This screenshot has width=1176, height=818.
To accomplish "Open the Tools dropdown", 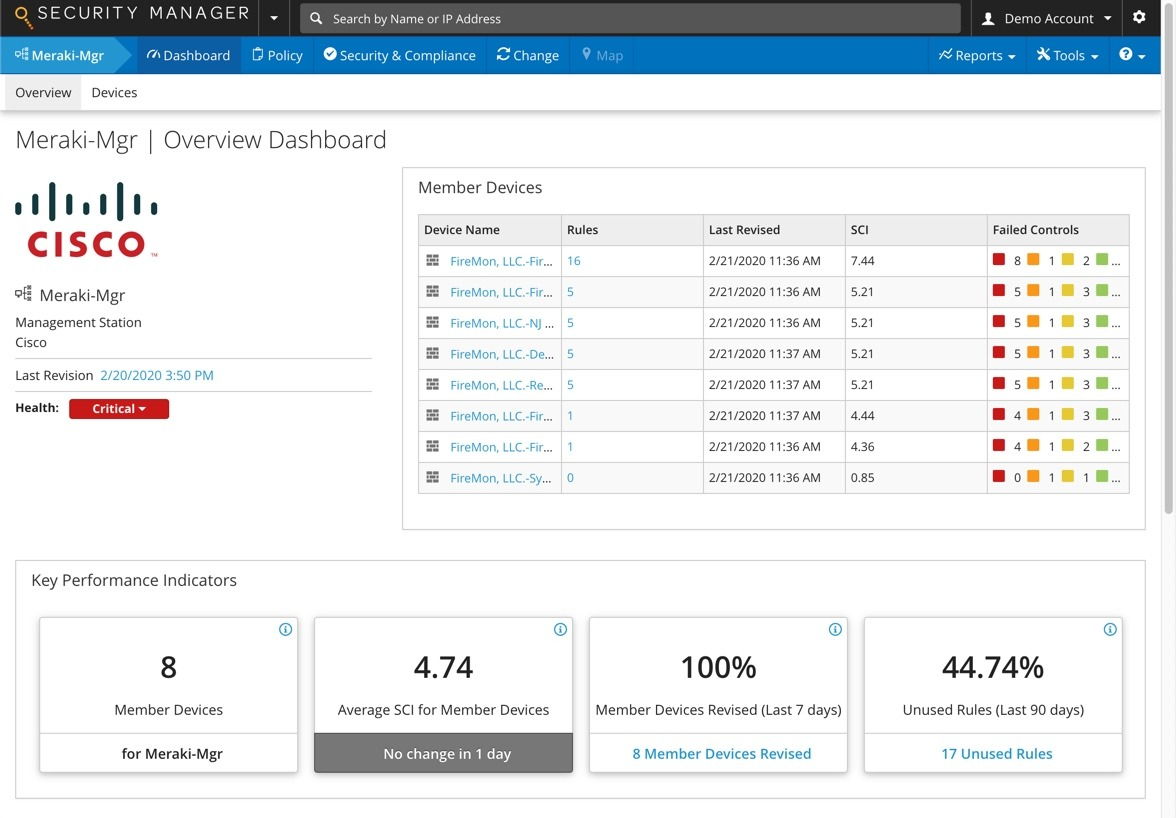I will click(x=1066, y=55).
